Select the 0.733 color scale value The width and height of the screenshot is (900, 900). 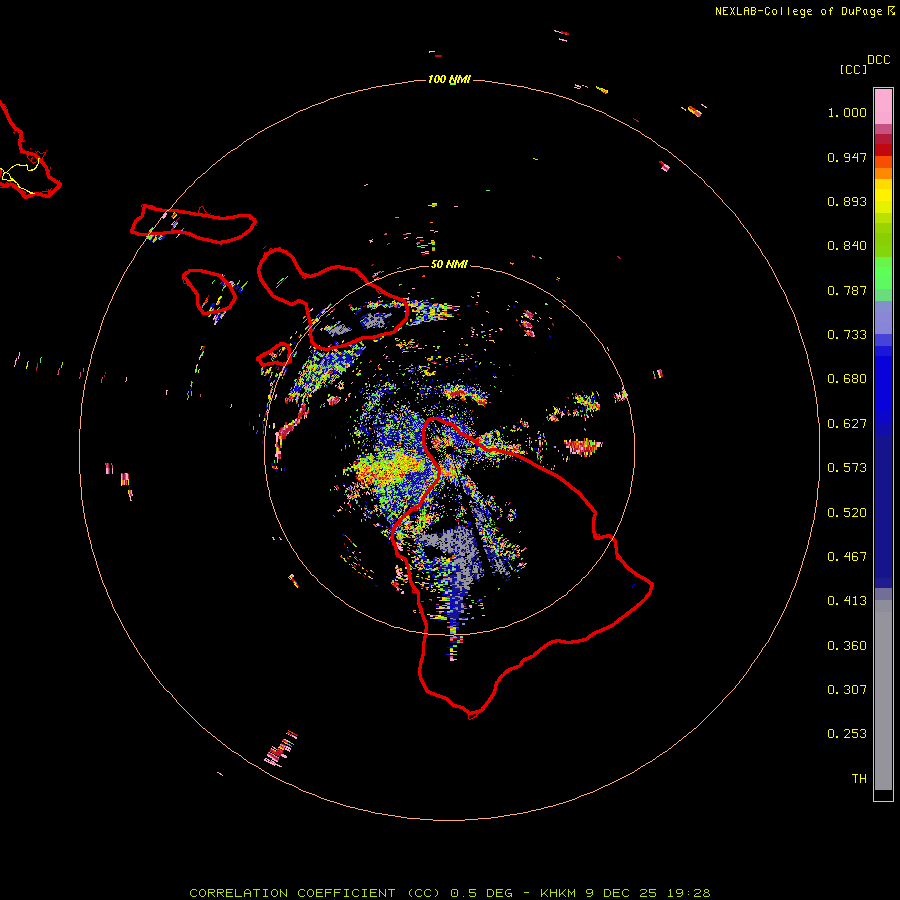tap(847, 335)
